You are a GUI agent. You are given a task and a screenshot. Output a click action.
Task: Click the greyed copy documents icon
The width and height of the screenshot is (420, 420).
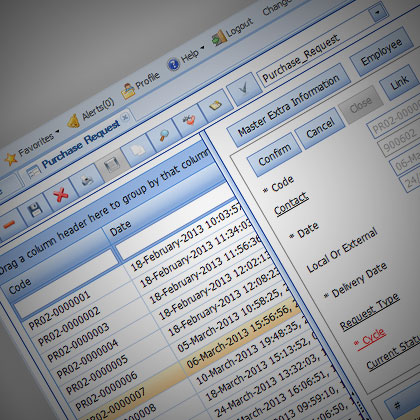click(138, 150)
